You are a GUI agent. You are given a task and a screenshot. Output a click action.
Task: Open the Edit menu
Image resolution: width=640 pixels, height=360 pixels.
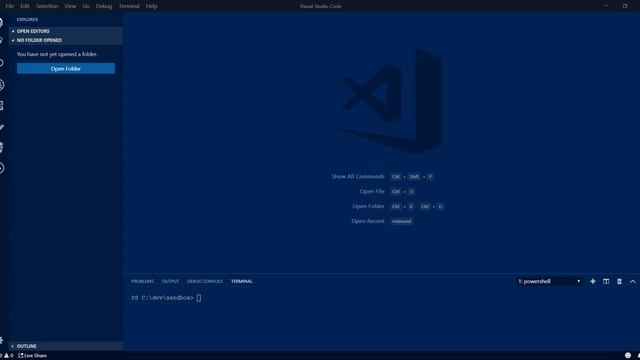coord(25,6)
